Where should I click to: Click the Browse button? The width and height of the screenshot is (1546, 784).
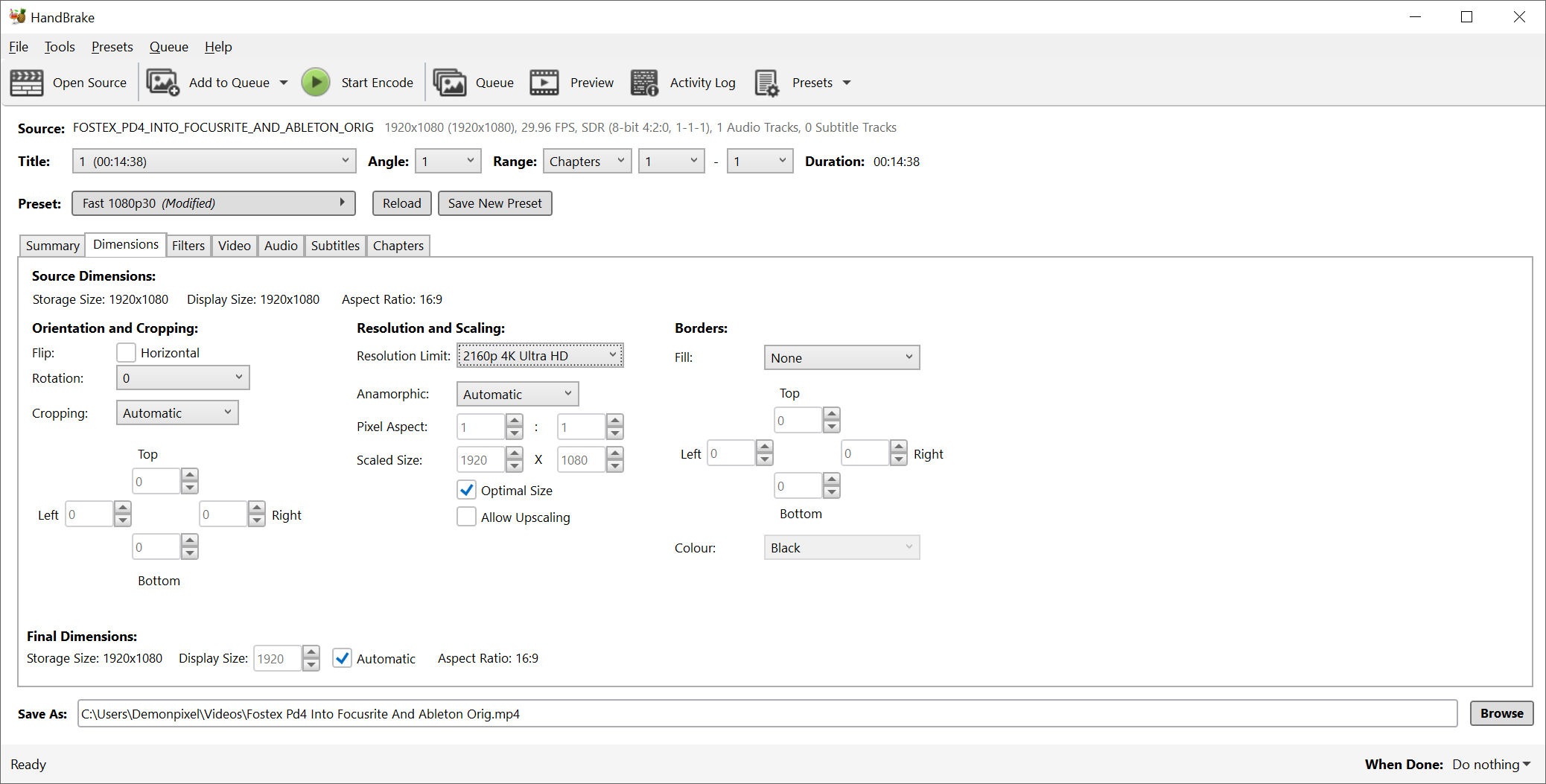pyautogui.click(x=1502, y=713)
